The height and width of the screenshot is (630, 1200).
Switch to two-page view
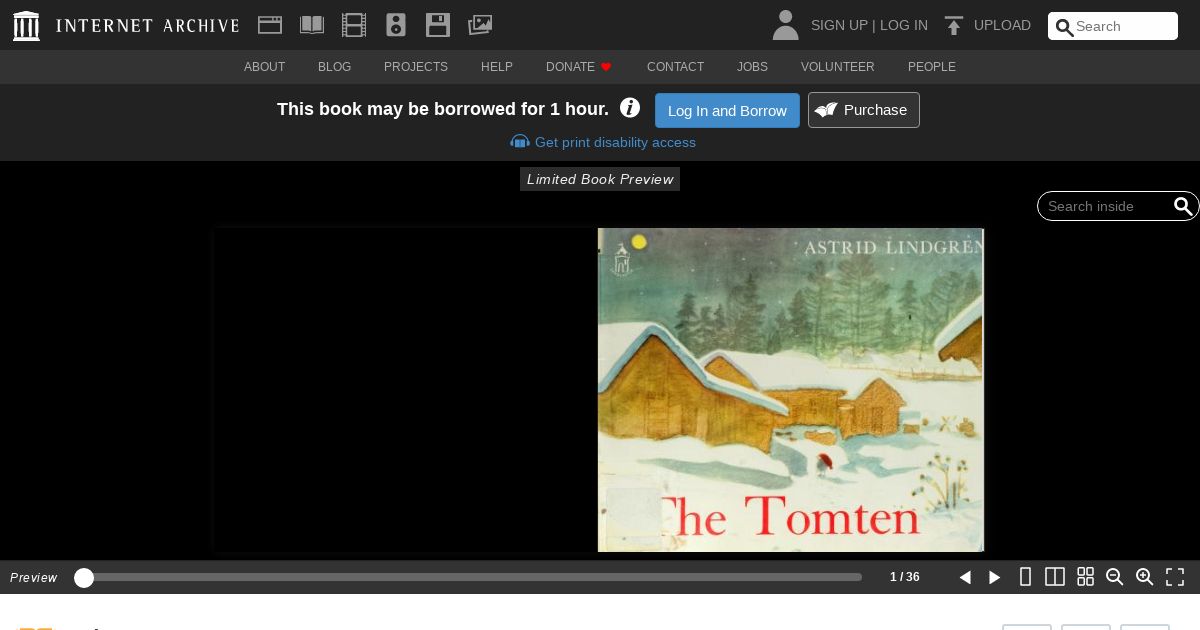1055,577
